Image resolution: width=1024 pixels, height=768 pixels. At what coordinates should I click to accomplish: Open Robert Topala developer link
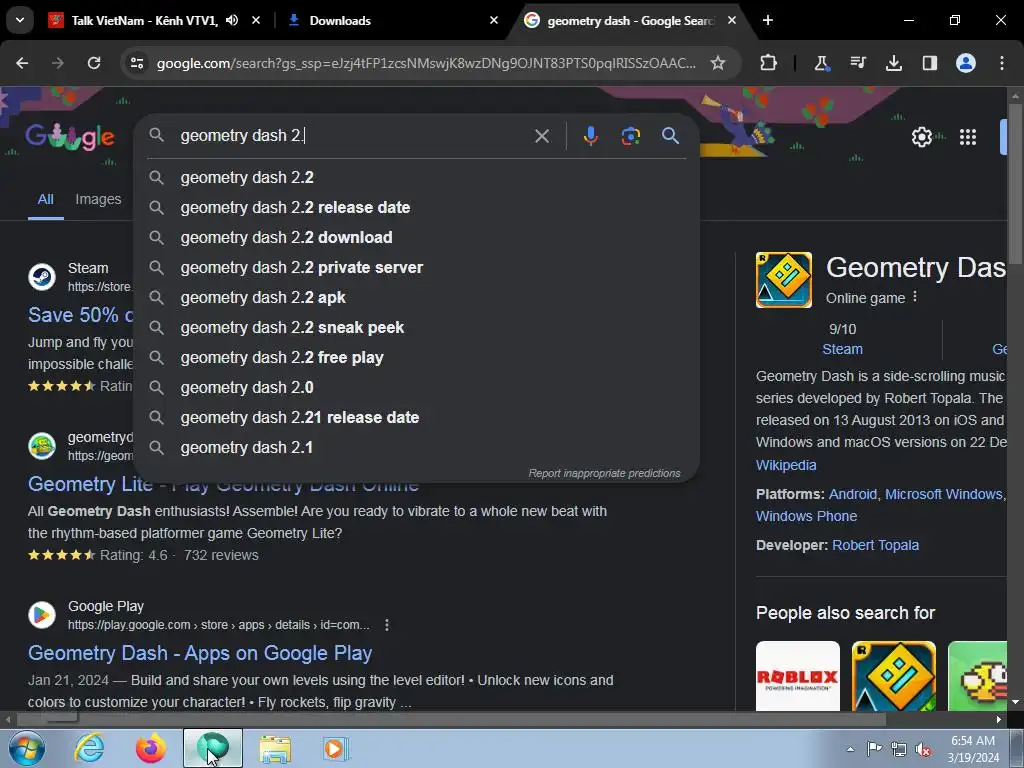875,545
